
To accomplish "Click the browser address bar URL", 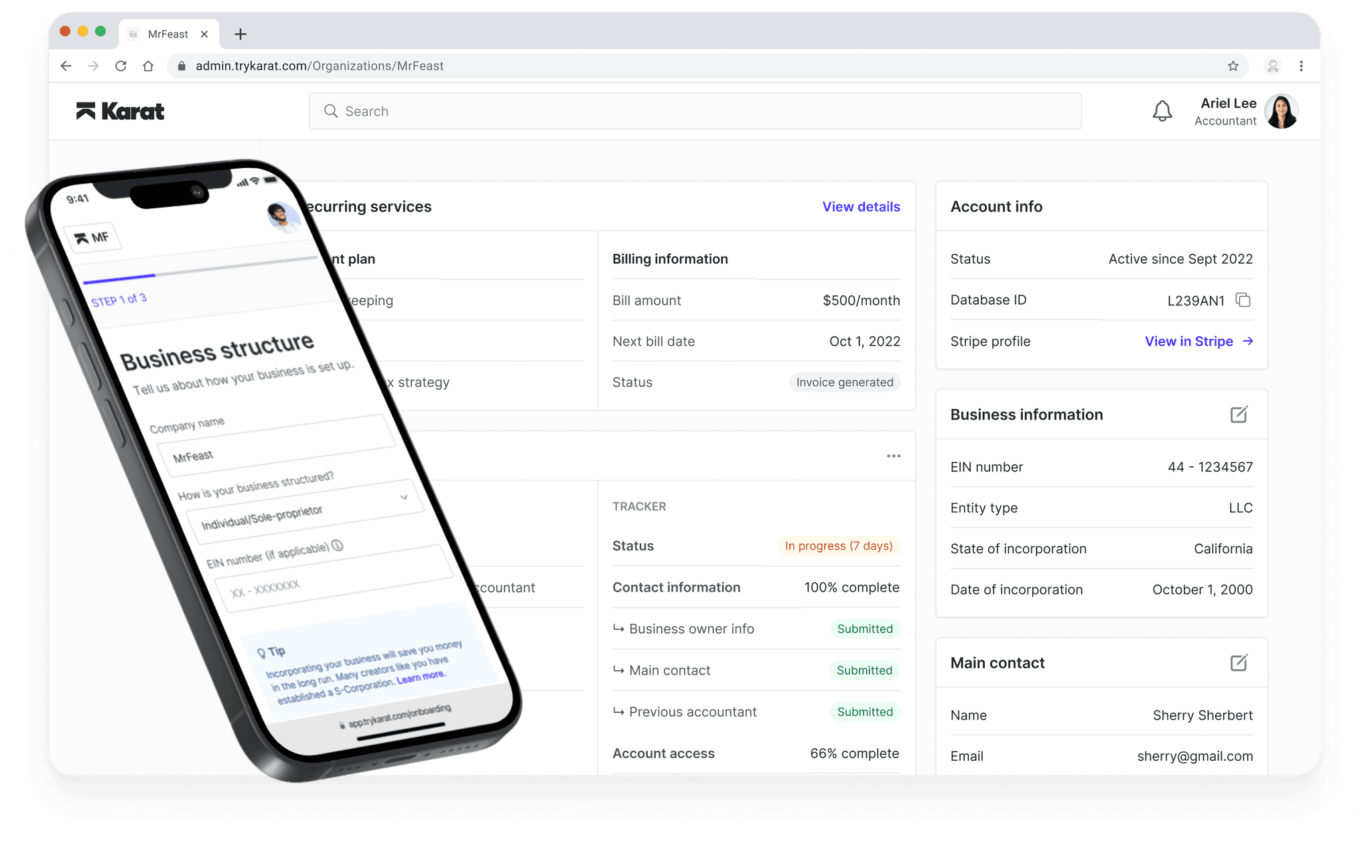I will point(320,66).
